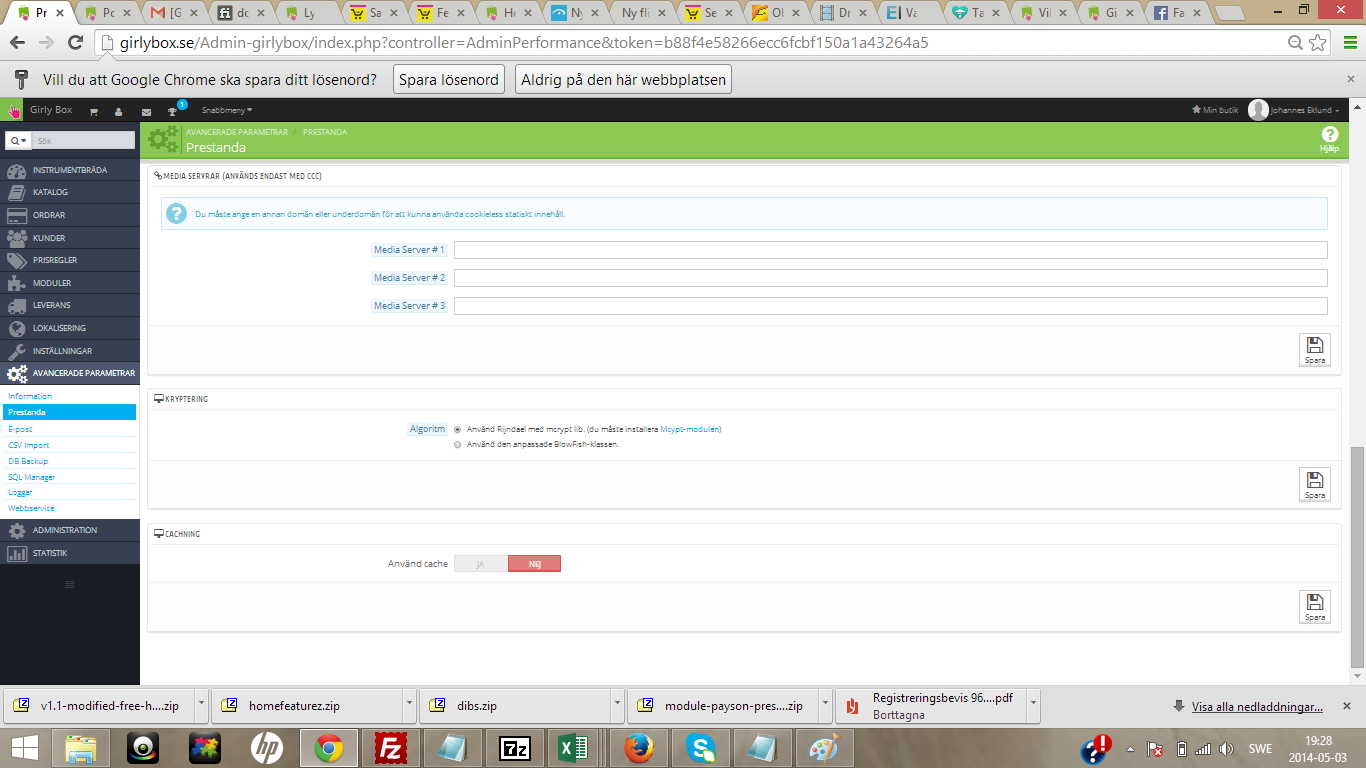The height and width of the screenshot is (768, 1366).
Task: Switch Använd cache to JA
Action: (481, 564)
